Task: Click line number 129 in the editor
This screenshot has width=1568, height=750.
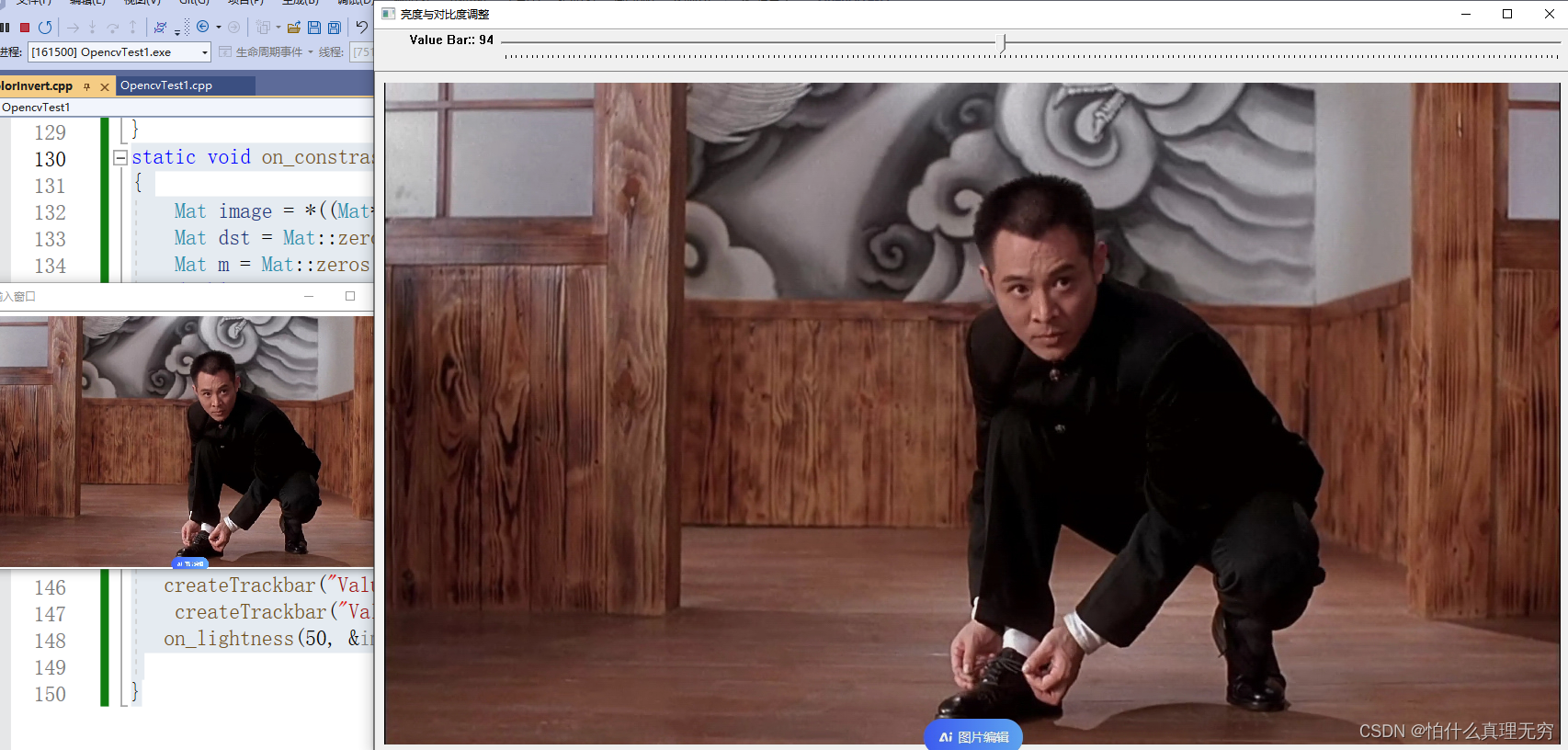Action: (51, 132)
